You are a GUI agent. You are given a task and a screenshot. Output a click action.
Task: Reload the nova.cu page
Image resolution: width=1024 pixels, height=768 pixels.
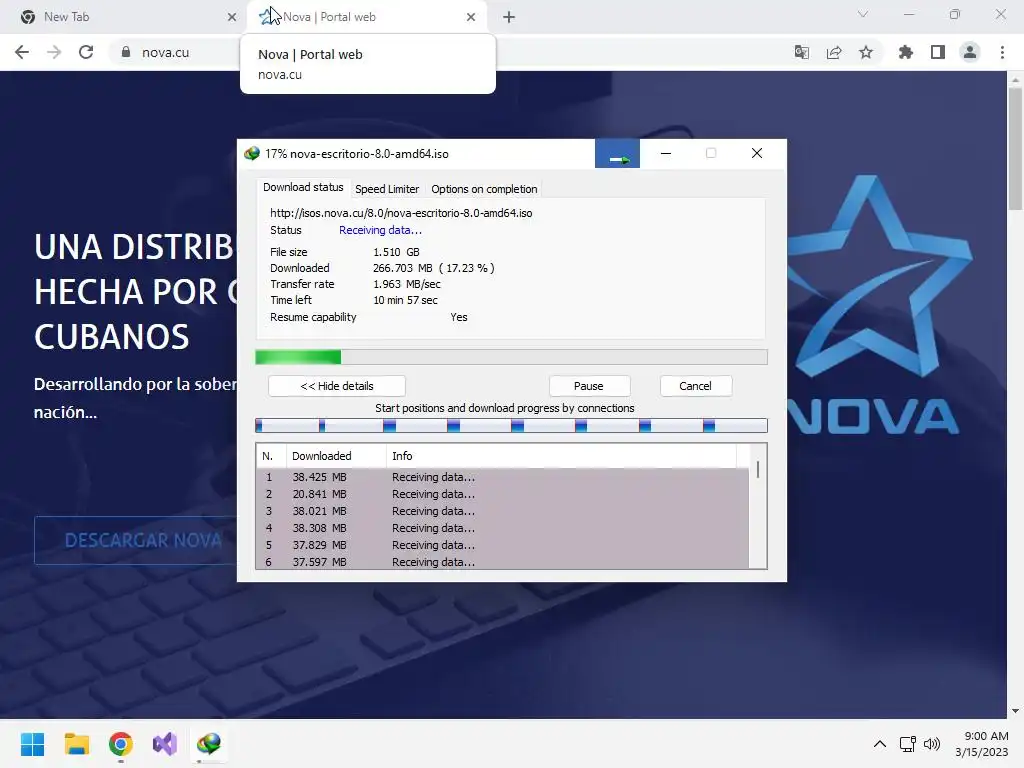(86, 52)
